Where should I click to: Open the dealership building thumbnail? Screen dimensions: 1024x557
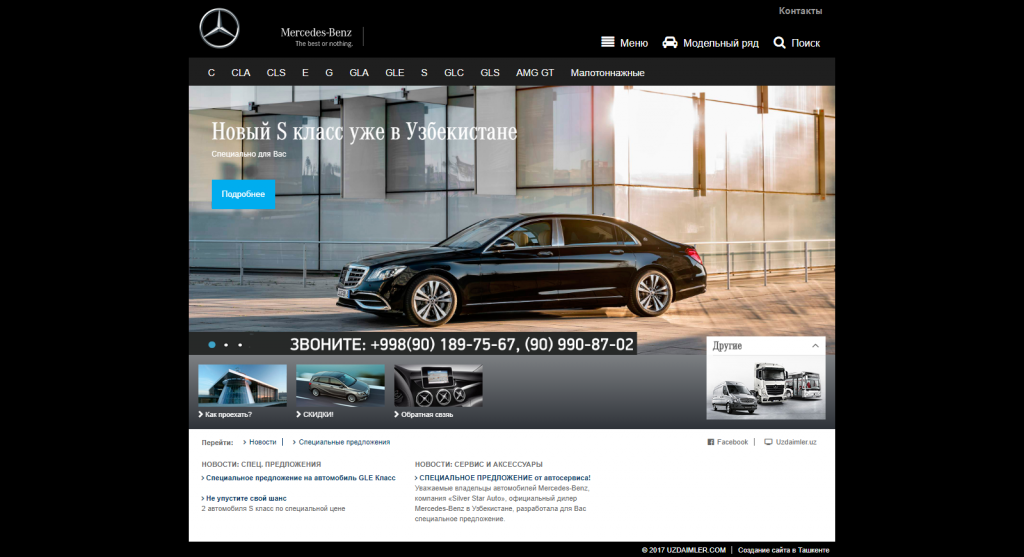tap(242, 385)
